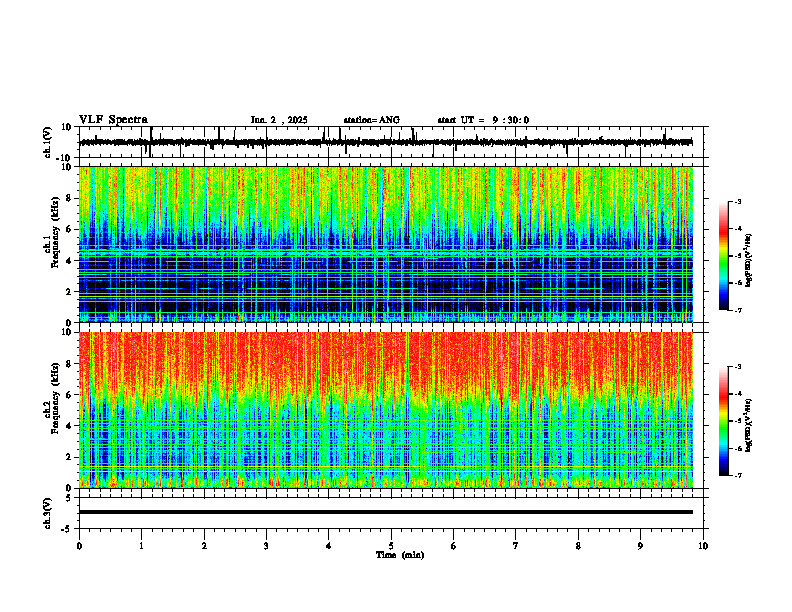This screenshot has height=612, width=792.
Task: Click time-axis tick label "3"
Action: pos(266,546)
